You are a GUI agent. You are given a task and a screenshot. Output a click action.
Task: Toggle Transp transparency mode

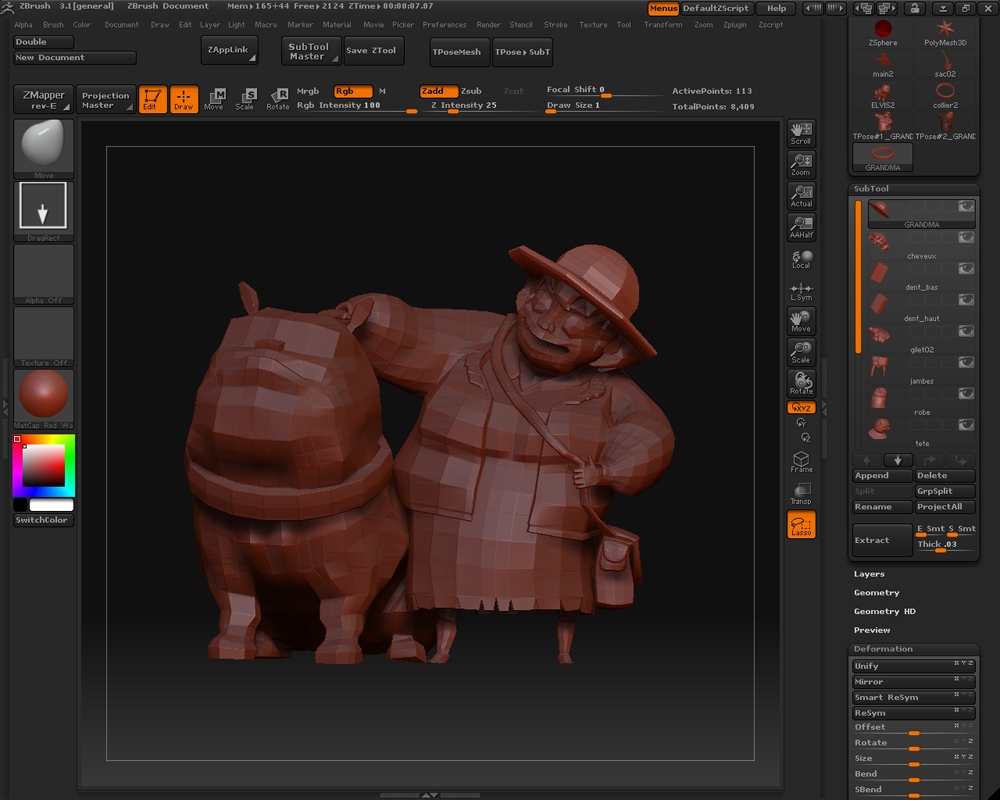(x=801, y=494)
